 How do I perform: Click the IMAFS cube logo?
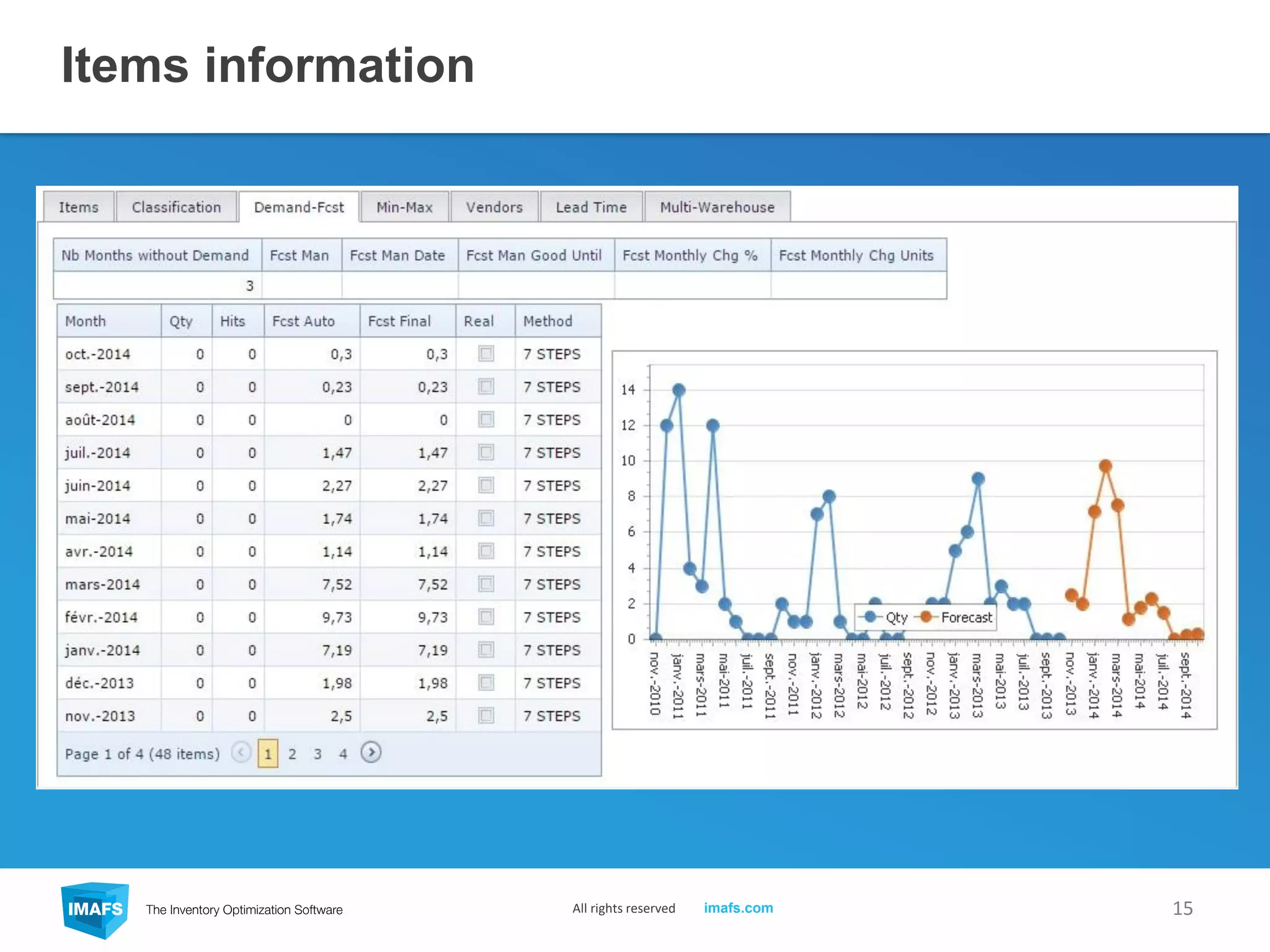coord(95,909)
